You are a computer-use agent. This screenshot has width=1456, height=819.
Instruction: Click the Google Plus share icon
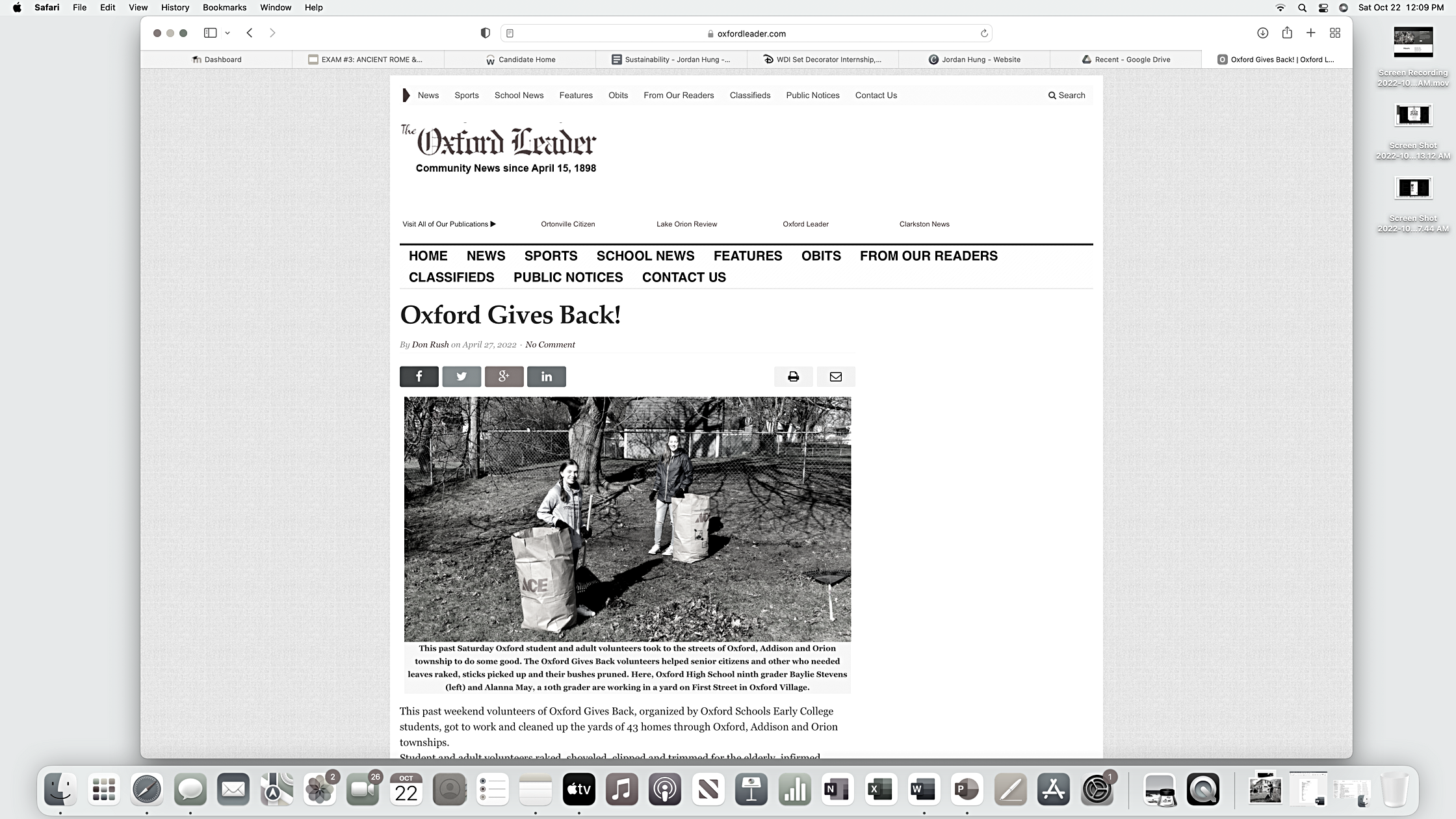[504, 376]
